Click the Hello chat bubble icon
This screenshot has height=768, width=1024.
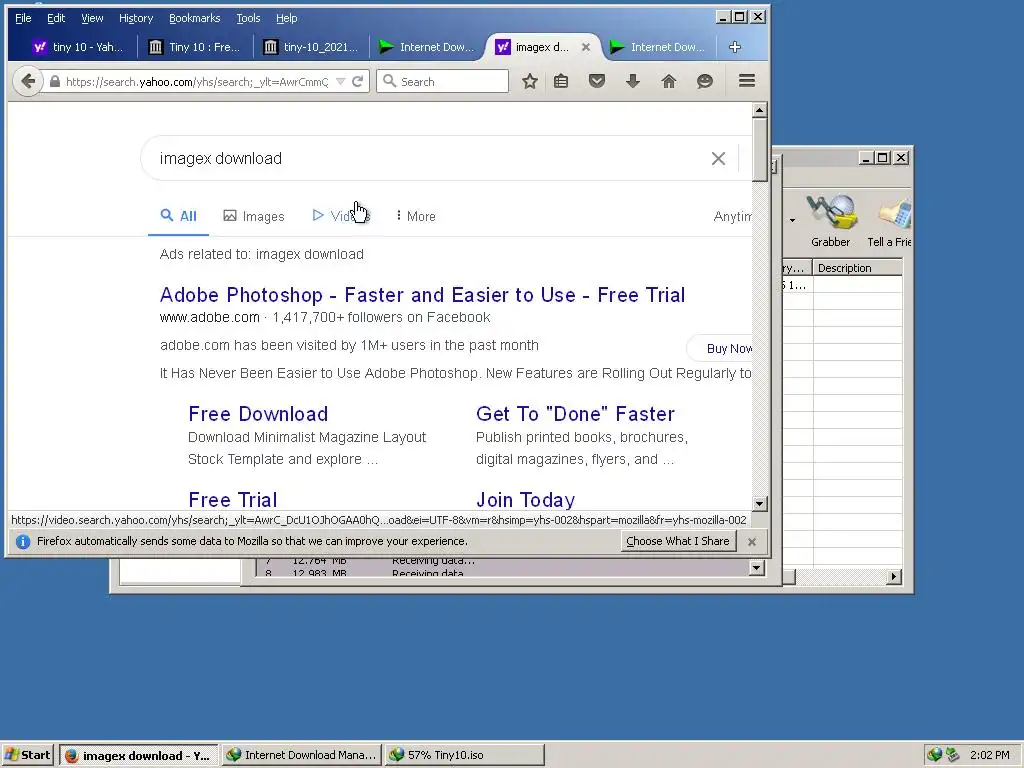(705, 82)
